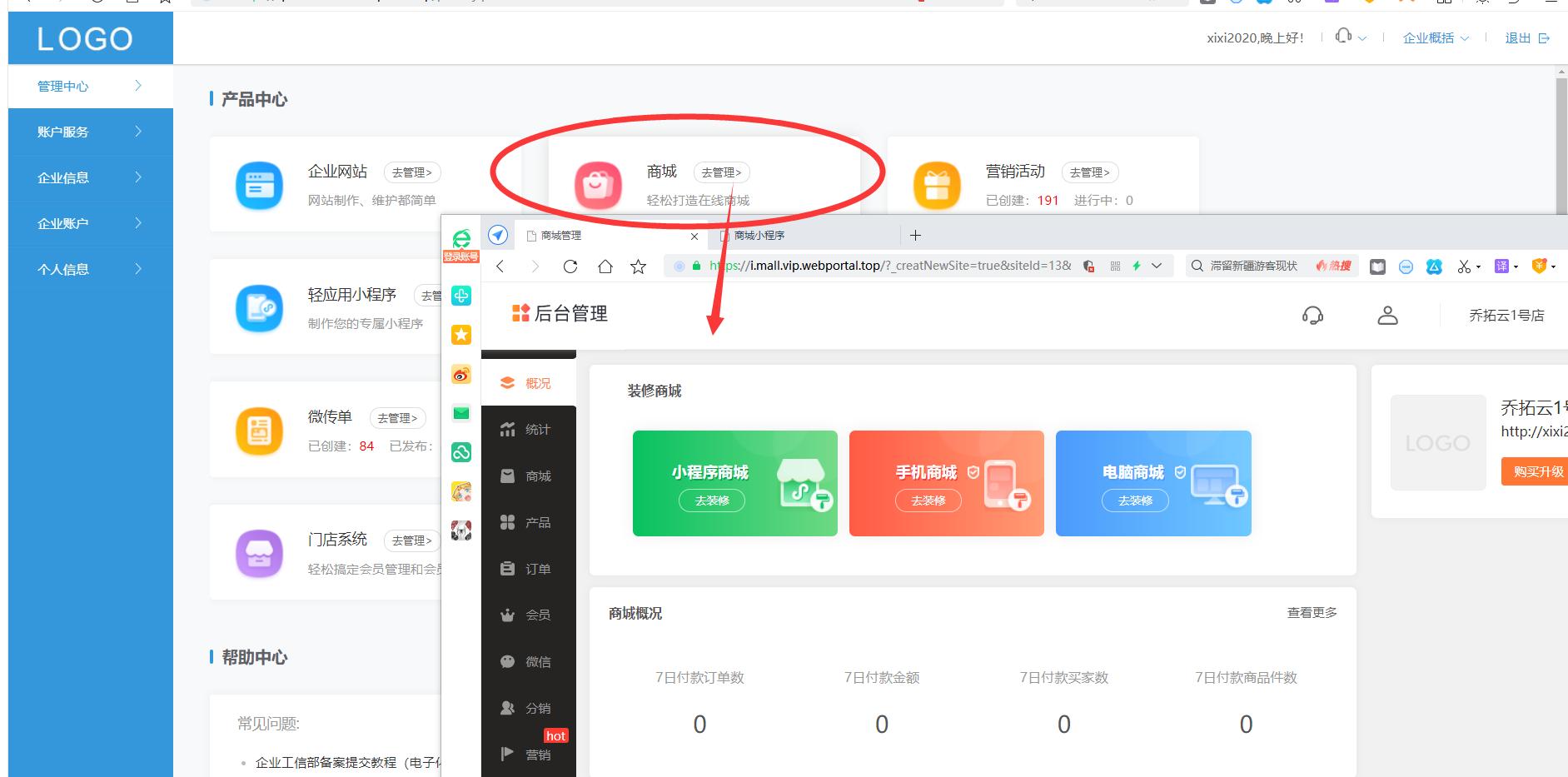Viewport: 1568px width, 777px height.
Task: Expand the notification bell chevron
Action: (x=1364, y=37)
